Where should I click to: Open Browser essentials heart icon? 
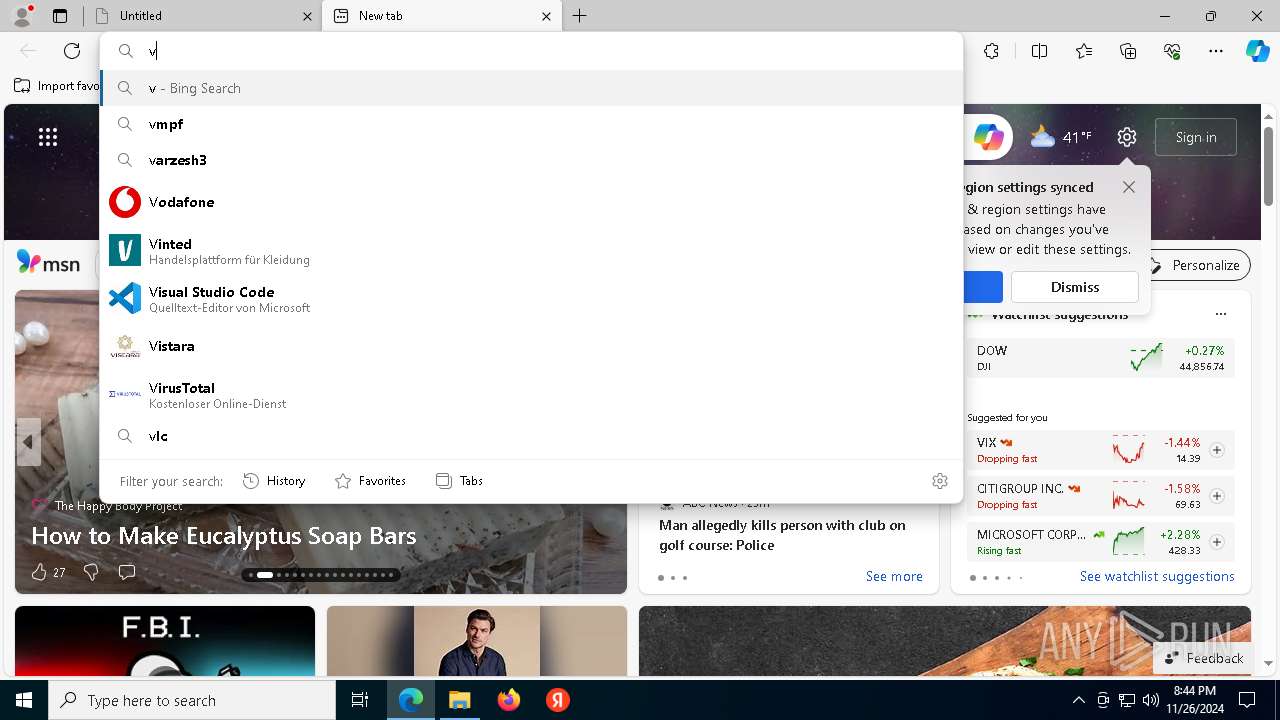(x=1172, y=51)
